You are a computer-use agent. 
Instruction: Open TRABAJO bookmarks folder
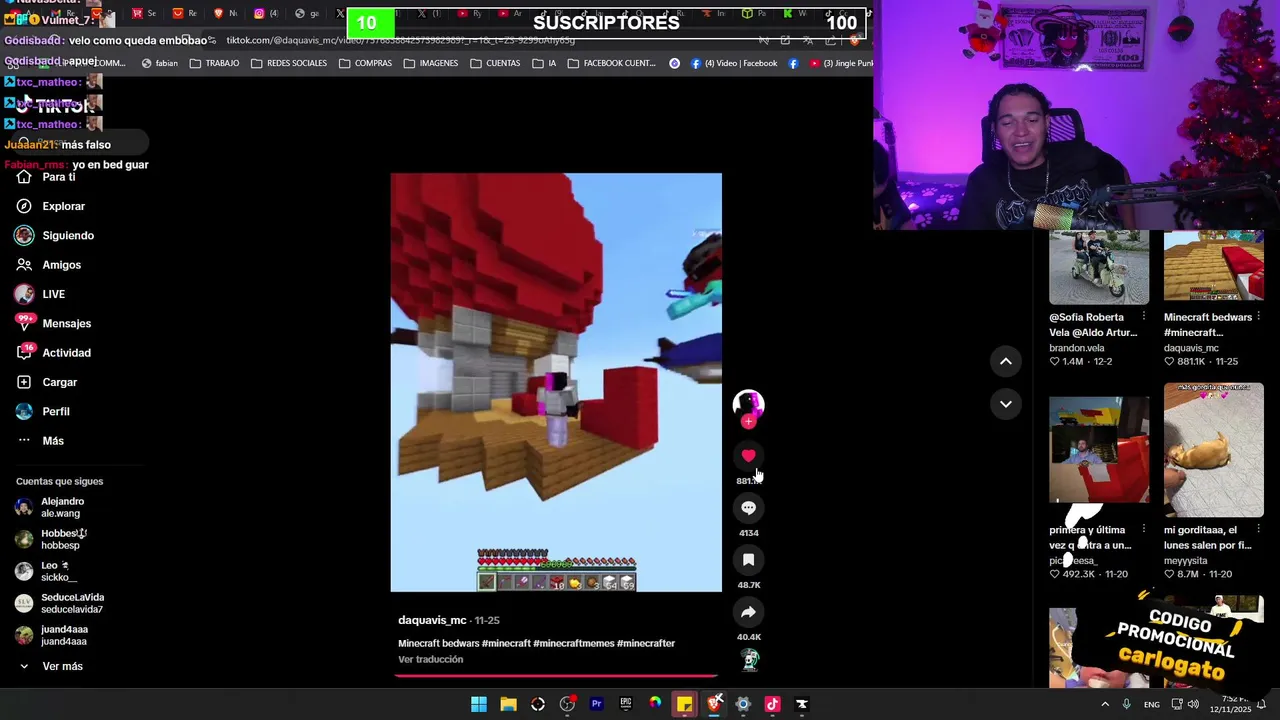(x=214, y=63)
